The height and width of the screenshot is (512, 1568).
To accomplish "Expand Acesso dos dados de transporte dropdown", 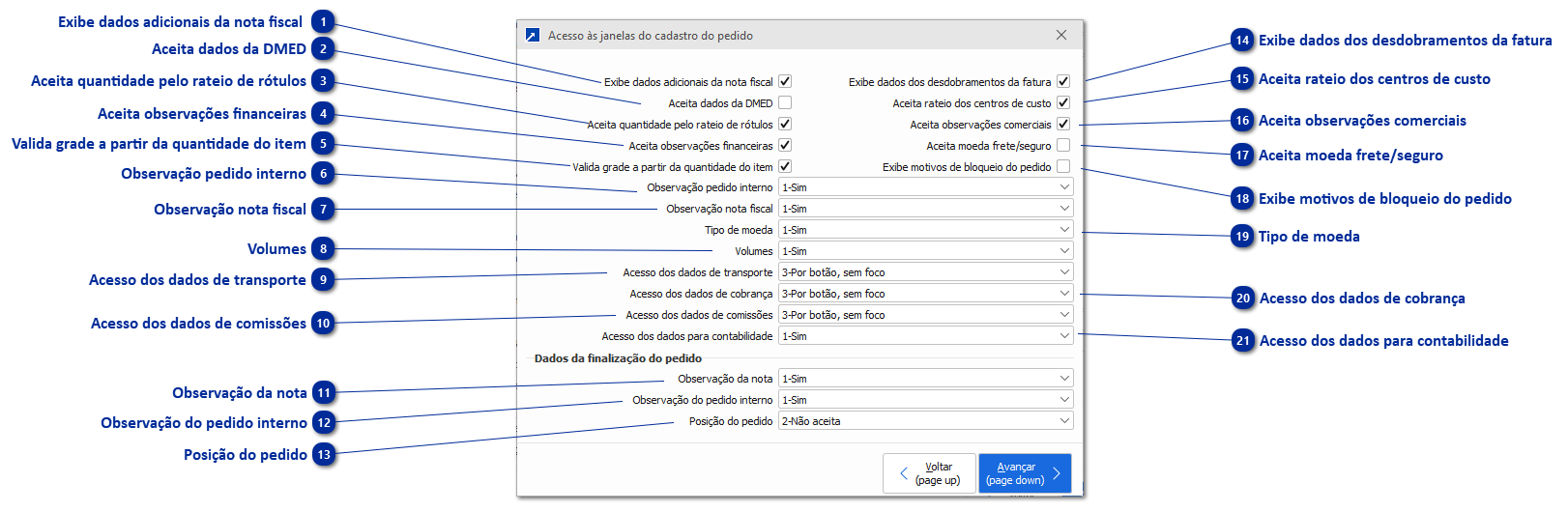I will (925, 272).
